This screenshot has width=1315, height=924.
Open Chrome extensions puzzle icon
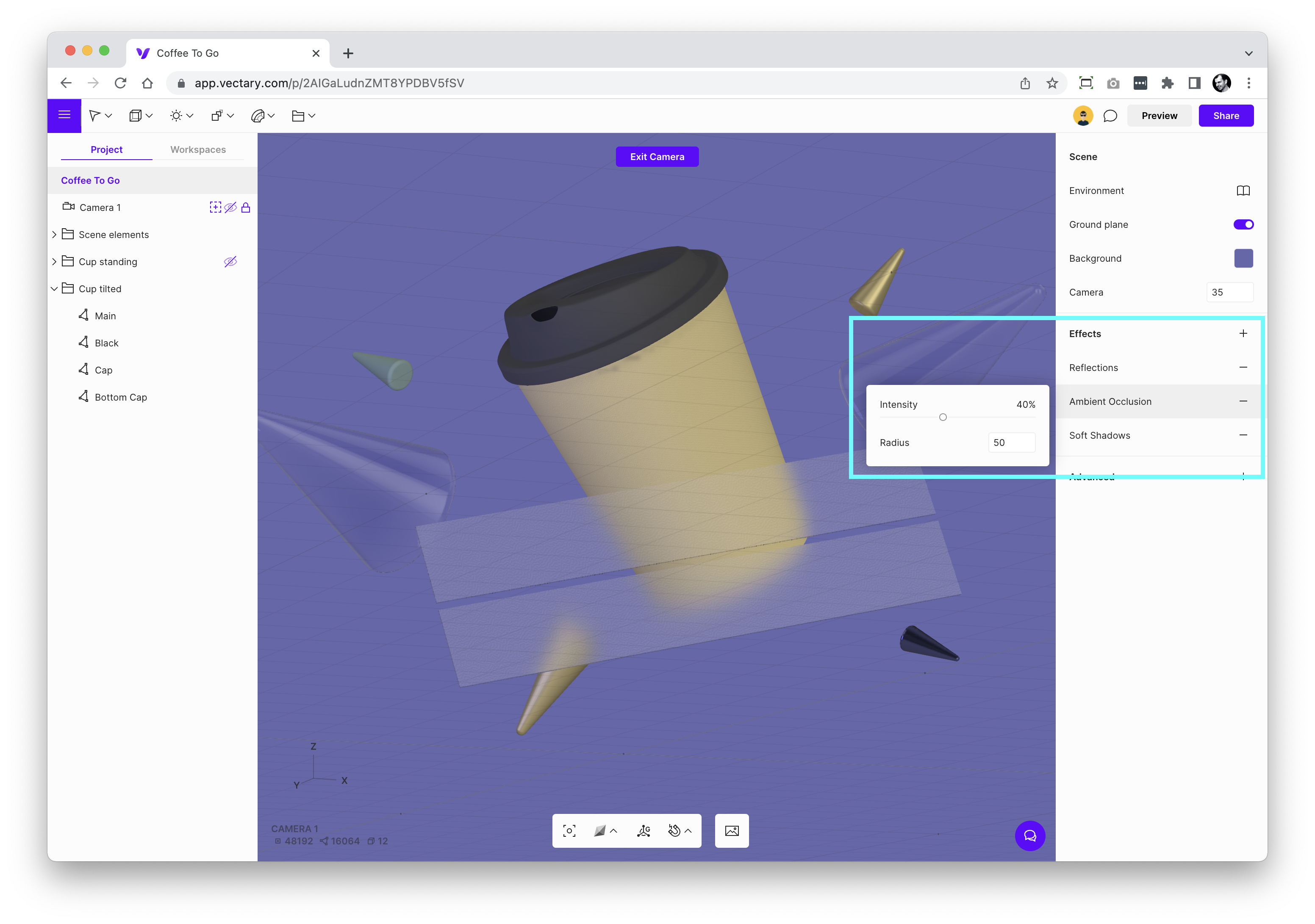pos(1167,83)
